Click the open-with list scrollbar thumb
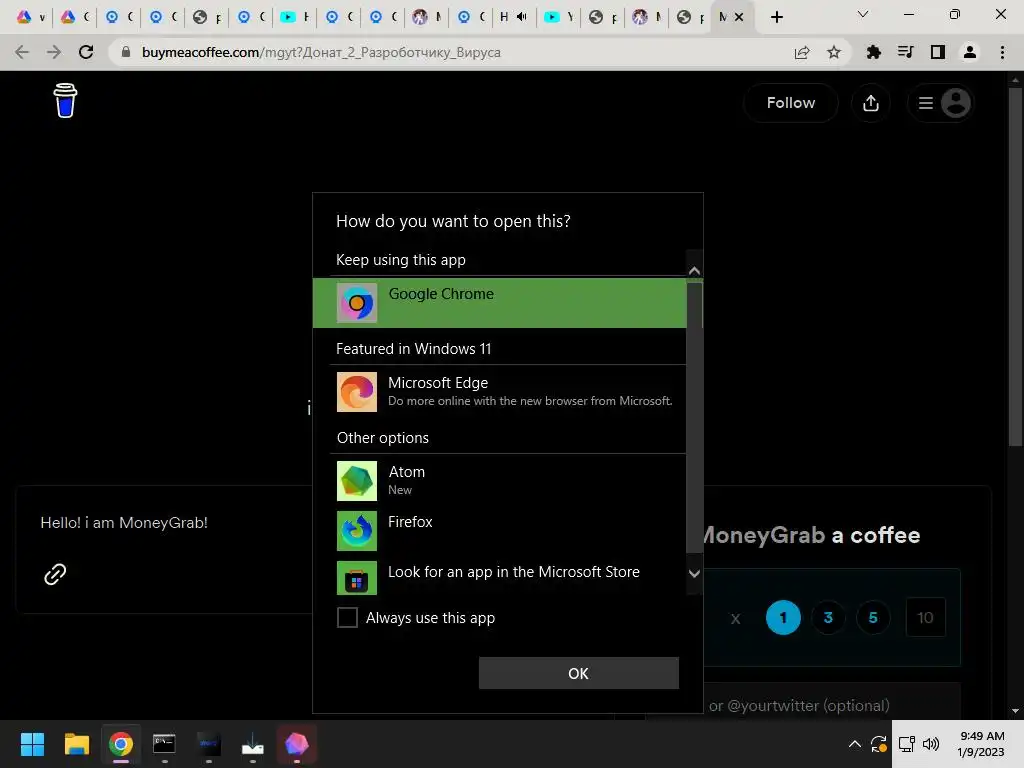This screenshot has width=1024, height=768. 694,418
